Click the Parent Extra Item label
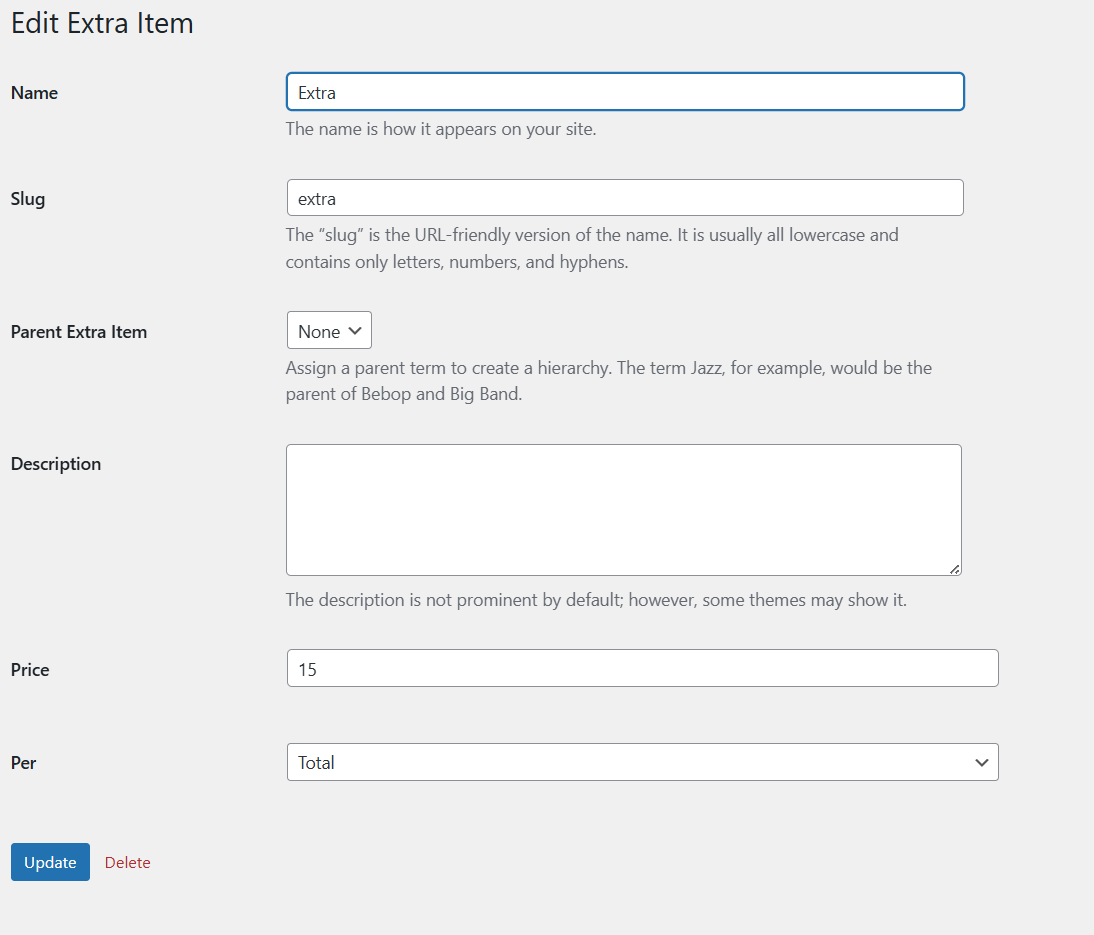The width and height of the screenshot is (1094, 935). (79, 331)
